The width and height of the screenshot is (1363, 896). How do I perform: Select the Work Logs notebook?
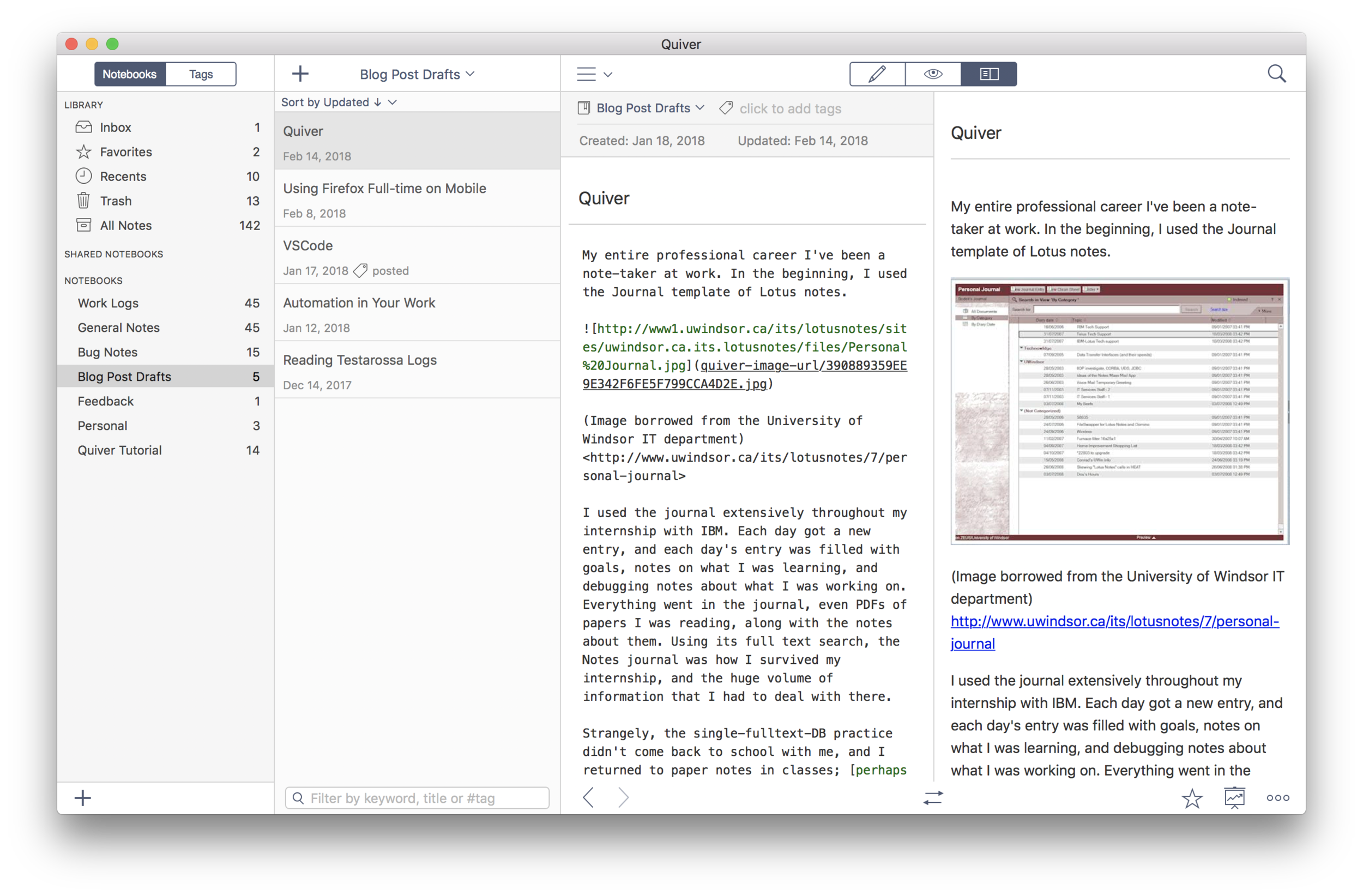(166, 303)
